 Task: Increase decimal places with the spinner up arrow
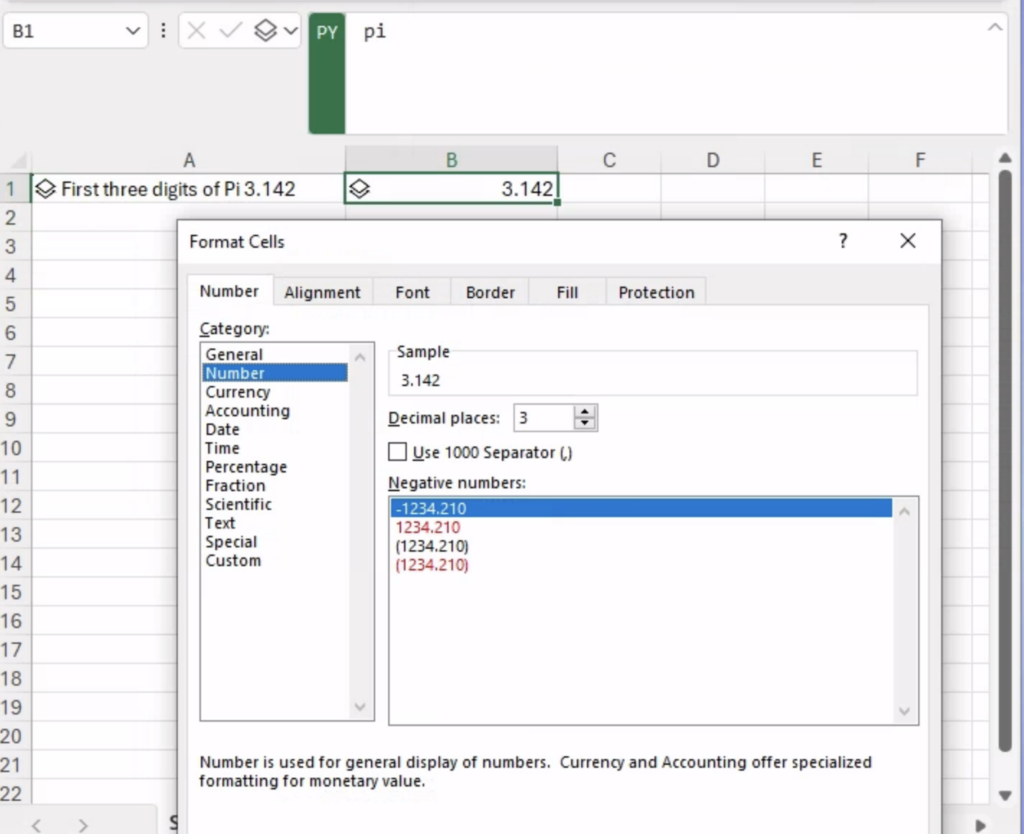click(586, 412)
